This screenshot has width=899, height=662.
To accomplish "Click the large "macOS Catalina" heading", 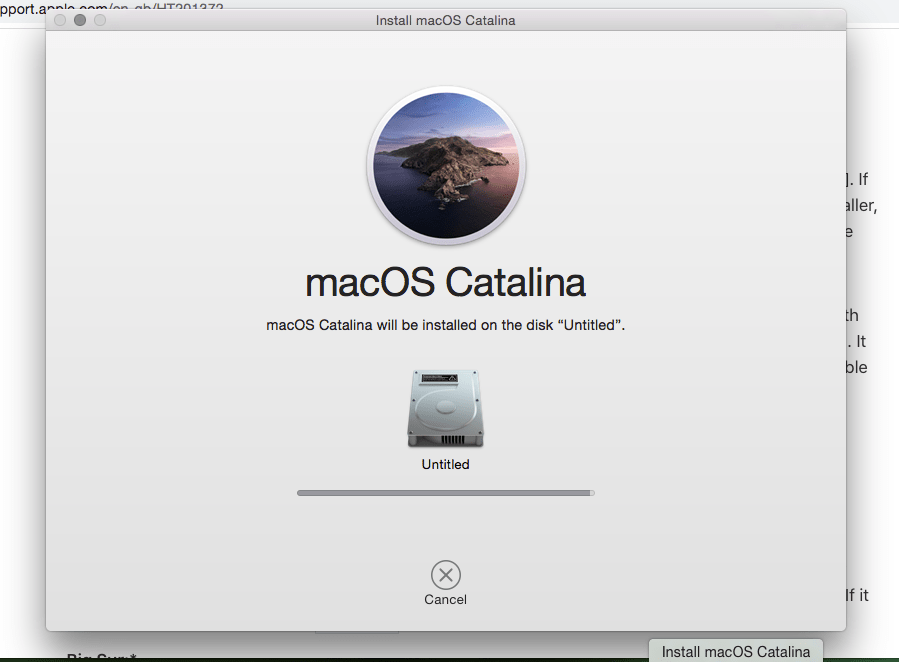I will 445,283.
